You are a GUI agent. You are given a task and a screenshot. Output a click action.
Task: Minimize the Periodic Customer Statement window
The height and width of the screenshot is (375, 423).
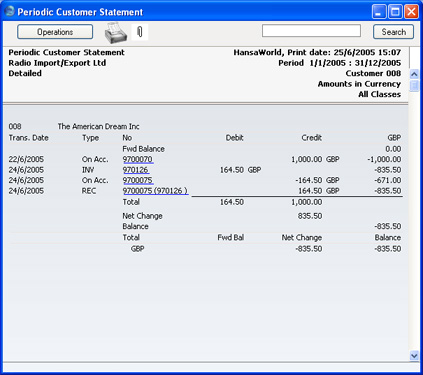(379, 12)
